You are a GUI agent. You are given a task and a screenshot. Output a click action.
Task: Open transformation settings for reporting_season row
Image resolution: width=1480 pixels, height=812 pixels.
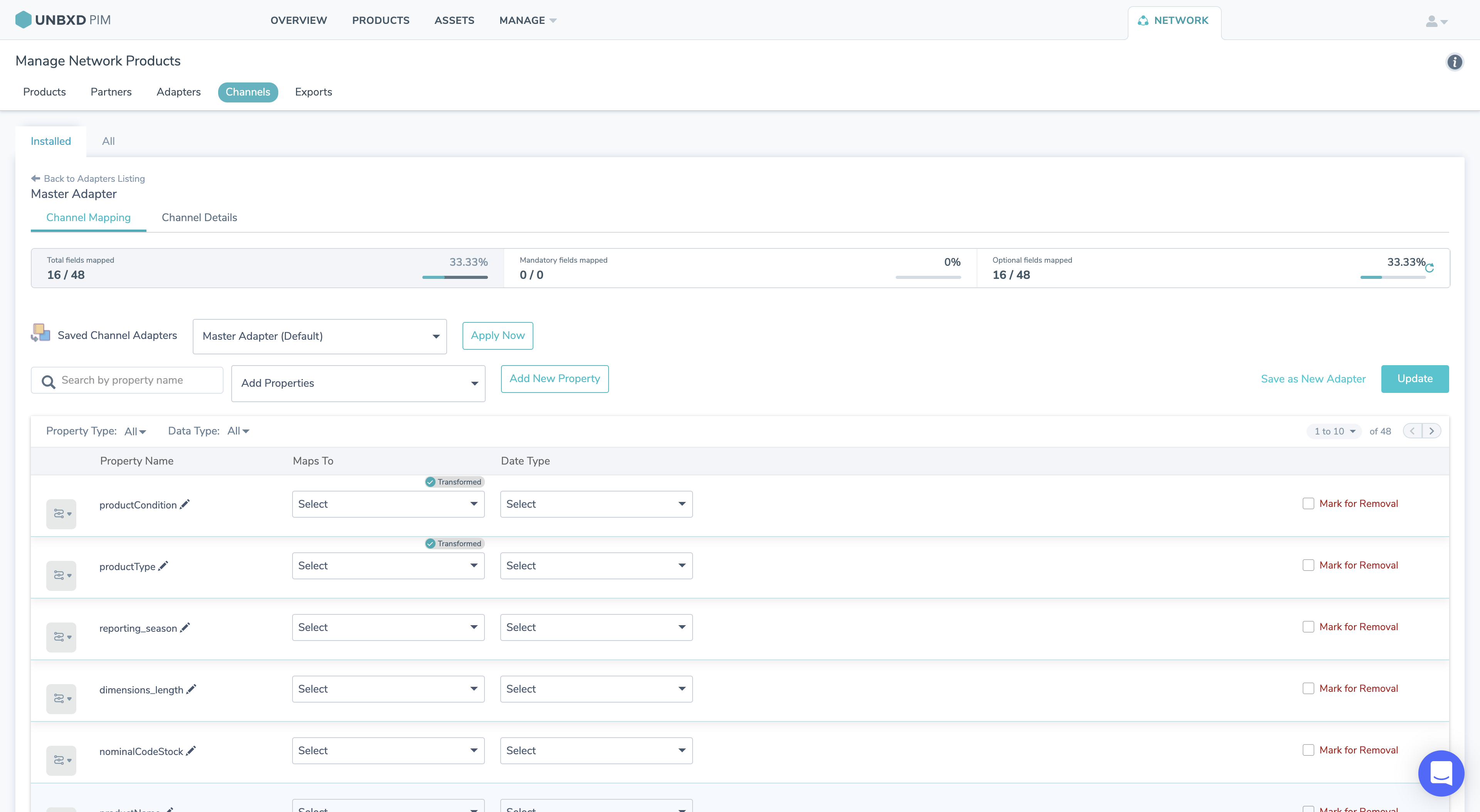pos(62,637)
